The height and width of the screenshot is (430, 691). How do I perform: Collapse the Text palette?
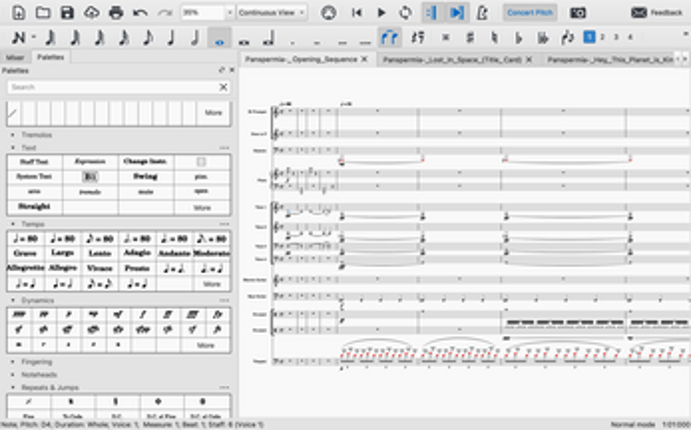12,148
